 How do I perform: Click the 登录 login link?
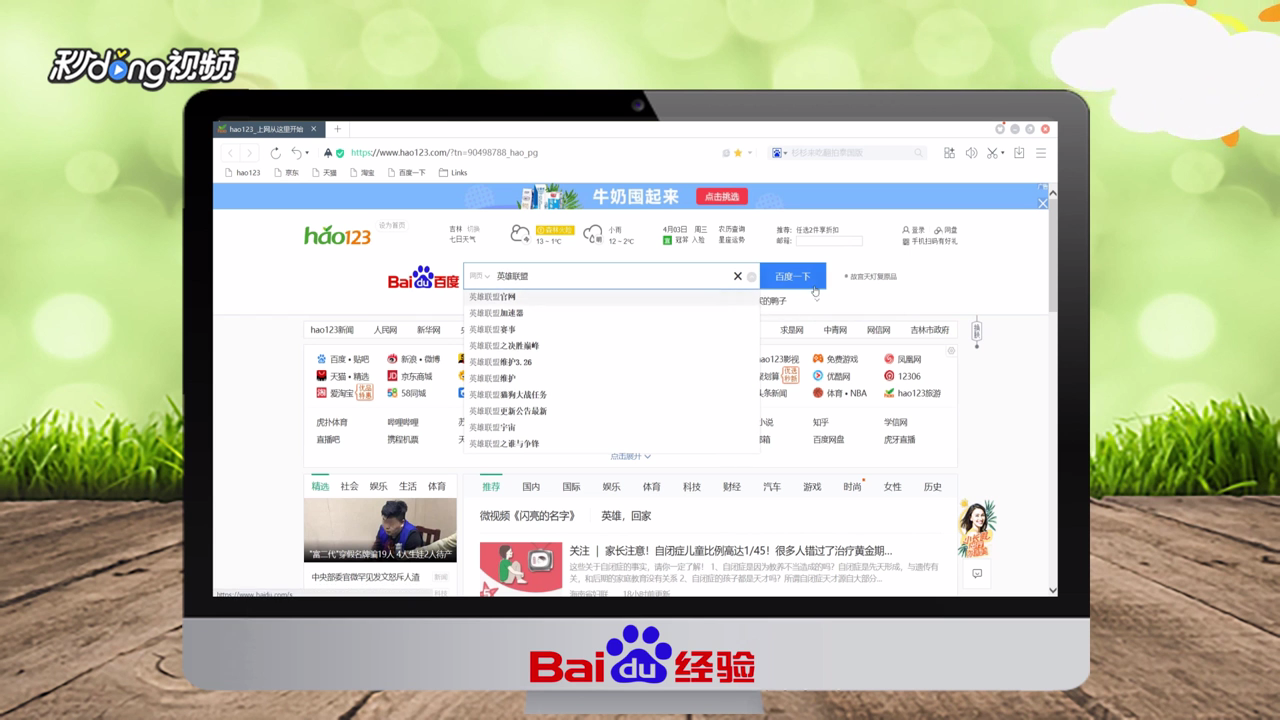click(914, 230)
